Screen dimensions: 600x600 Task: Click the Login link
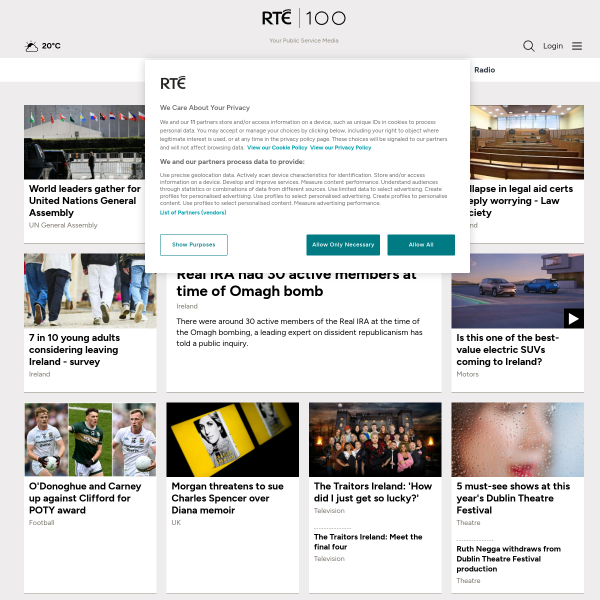tap(553, 46)
